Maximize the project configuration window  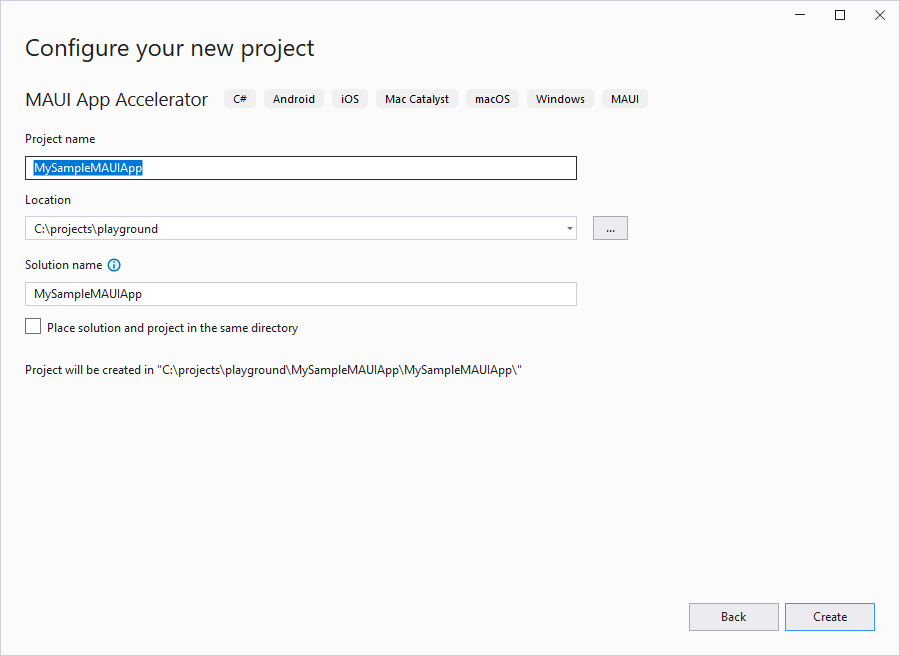click(840, 15)
